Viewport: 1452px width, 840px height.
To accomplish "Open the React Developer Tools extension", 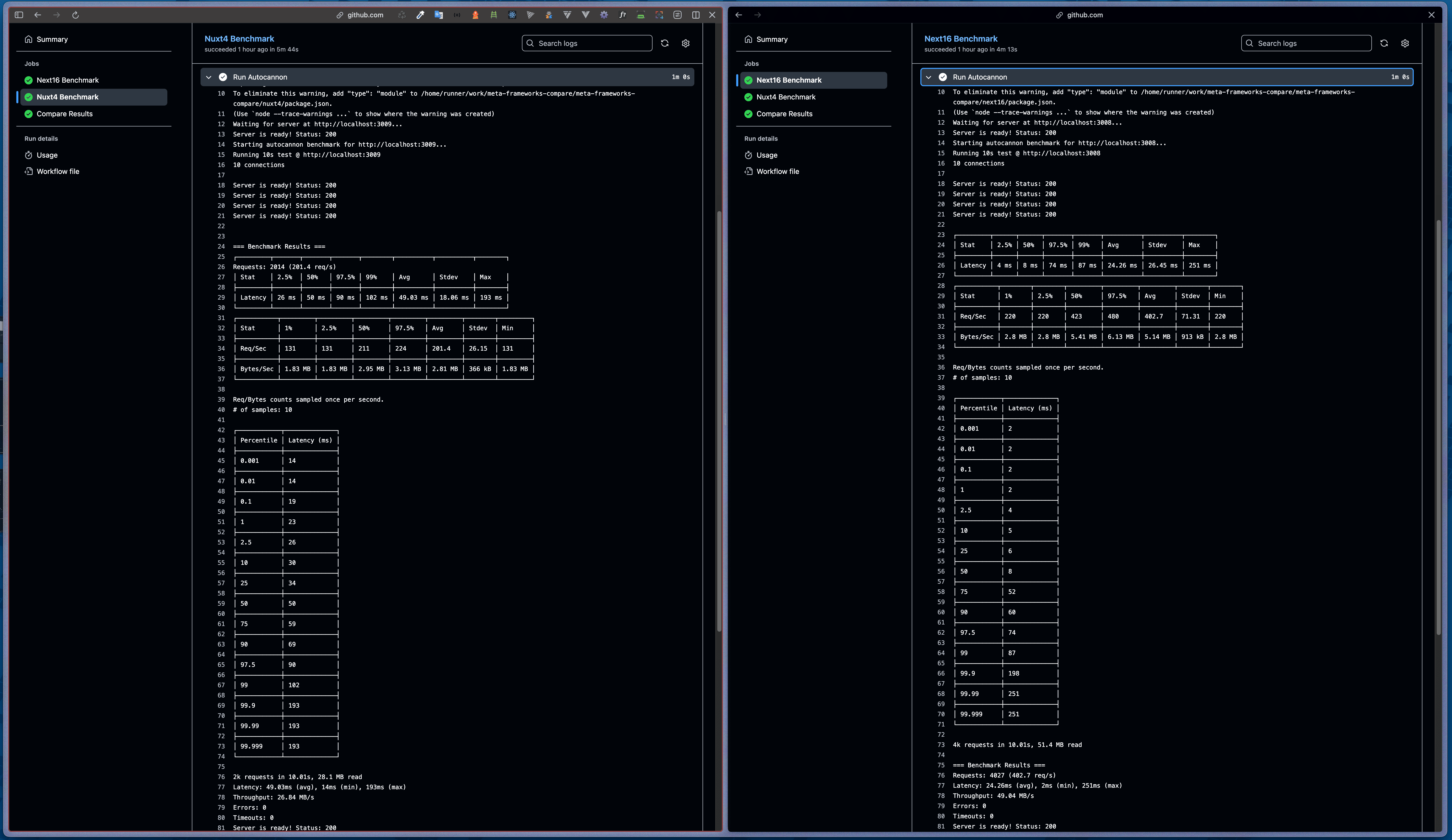I will tap(512, 15).
